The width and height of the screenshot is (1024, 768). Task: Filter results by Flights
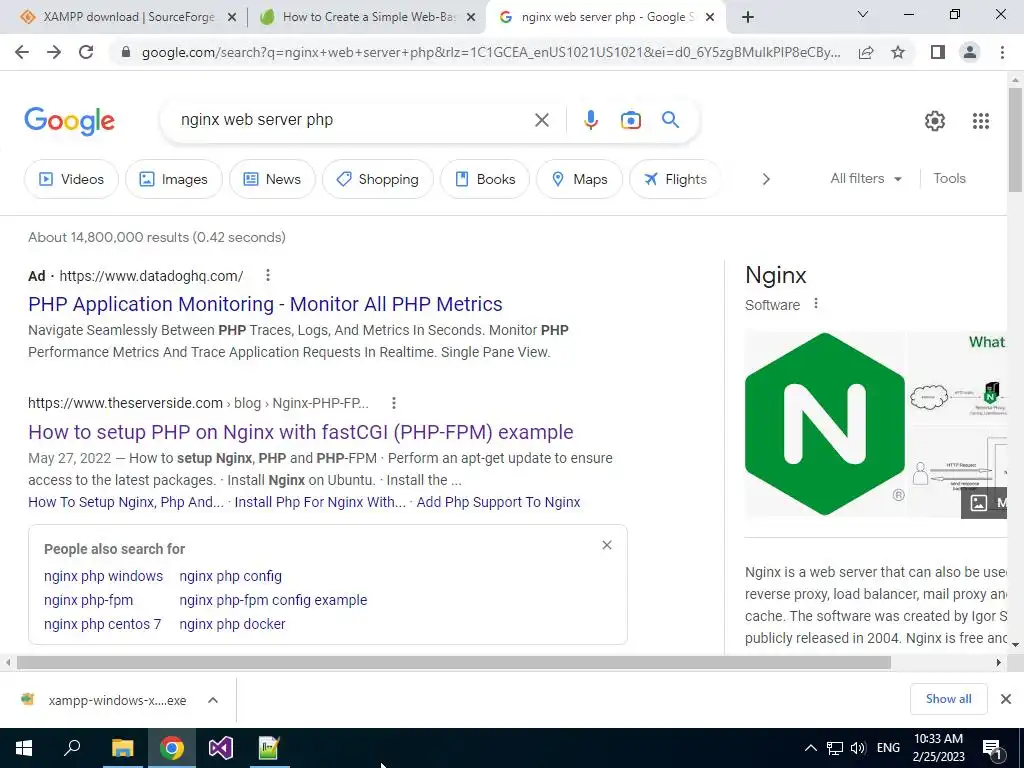[x=675, y=179]
